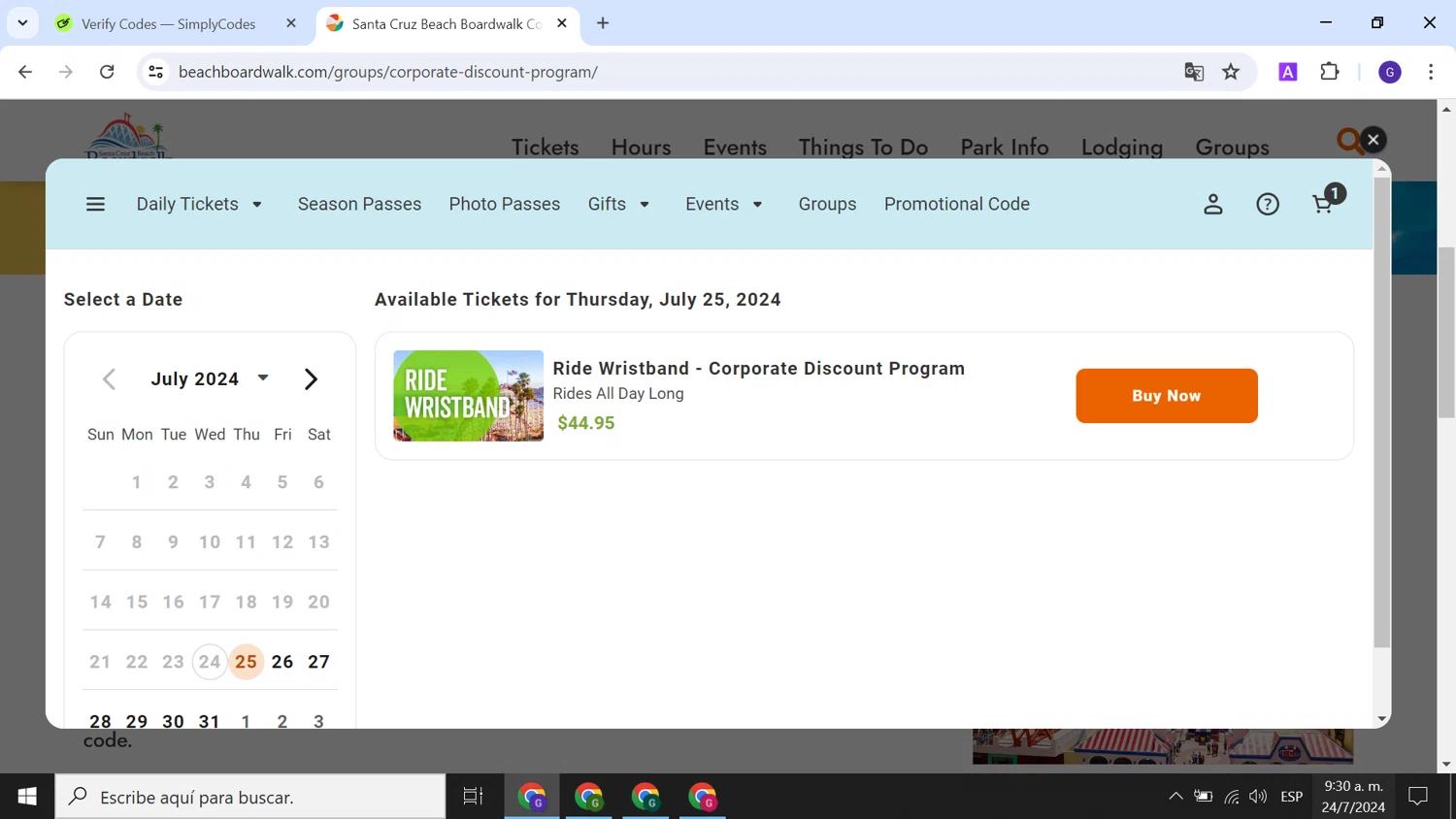Close the Santa Cruz Beach Boardwalk tab
The image size is (1456, 819).
click(x=562, y=23)
